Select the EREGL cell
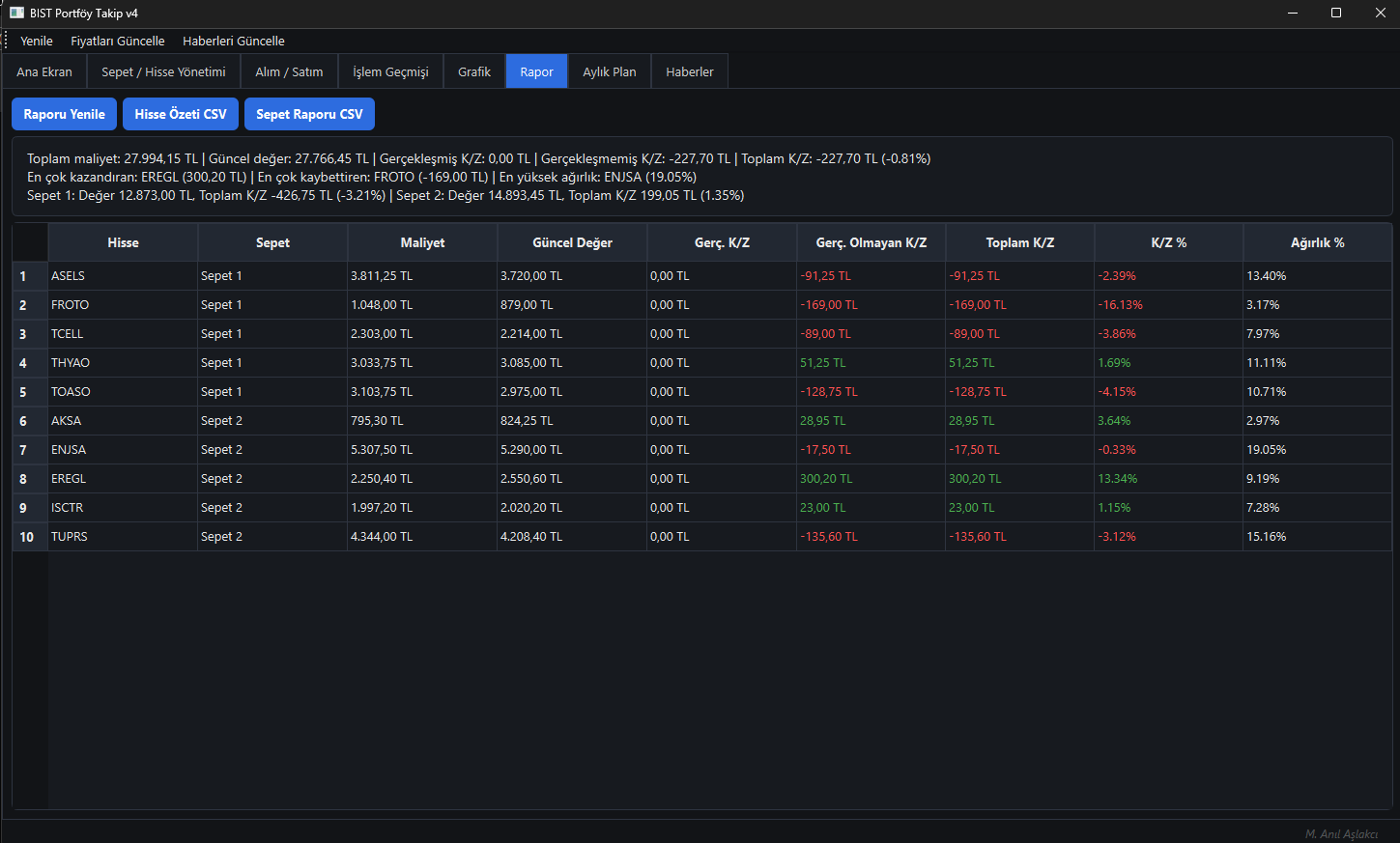Screen dimensions: 1400x843 [123, 478]
